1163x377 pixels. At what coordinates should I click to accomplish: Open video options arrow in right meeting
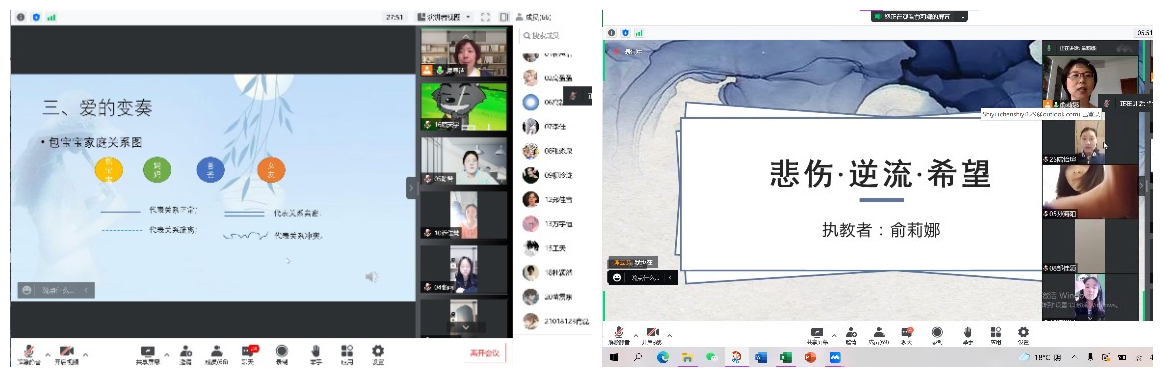[670, 335]
